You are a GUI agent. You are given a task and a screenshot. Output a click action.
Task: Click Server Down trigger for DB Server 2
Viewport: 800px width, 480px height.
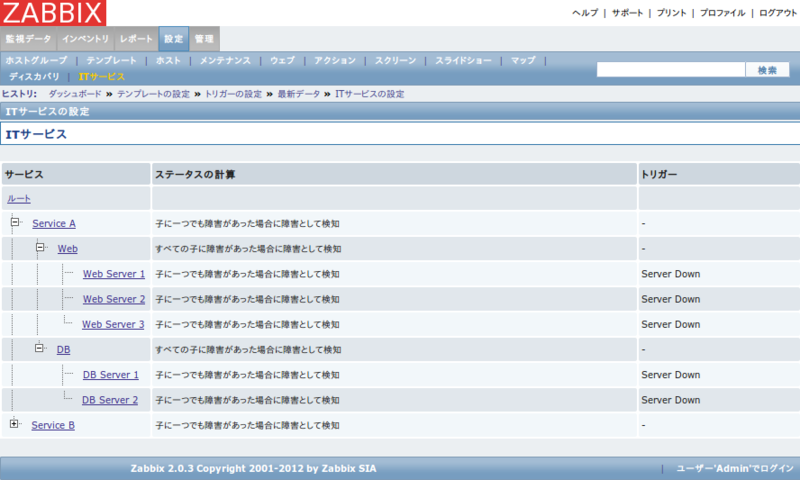point(670,400)
